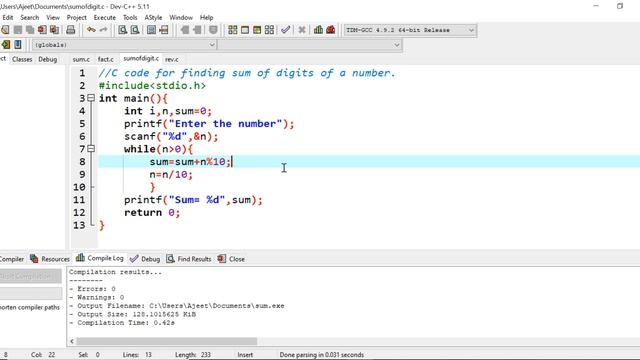Open the Tools menu
The image size is (640, 360).
point(130,18)
